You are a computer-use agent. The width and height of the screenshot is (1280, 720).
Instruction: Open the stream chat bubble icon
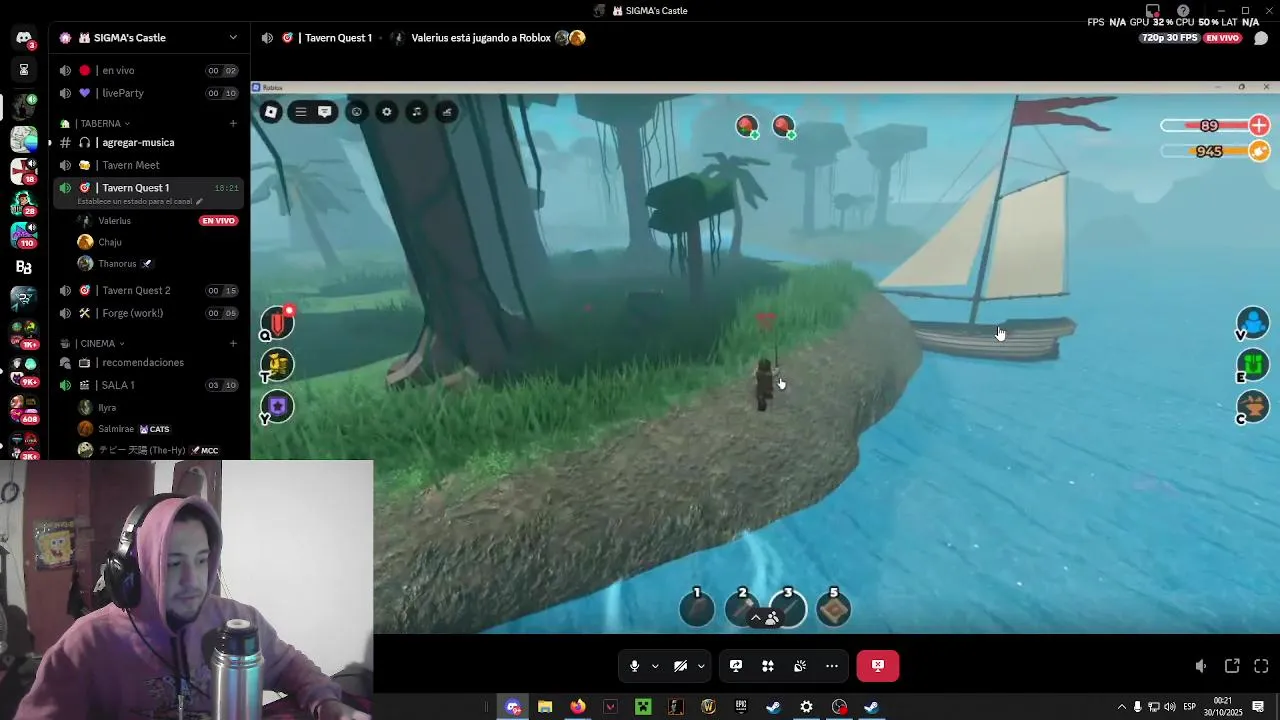(x=1261, y=38)
